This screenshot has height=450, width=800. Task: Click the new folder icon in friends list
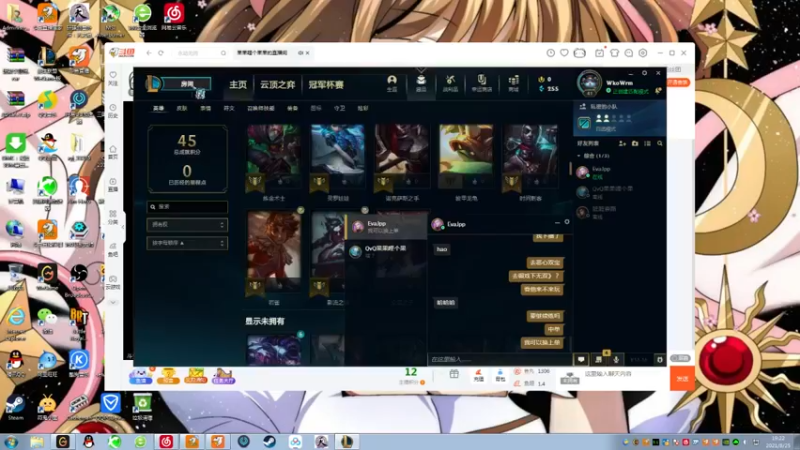tap(635, 144)
